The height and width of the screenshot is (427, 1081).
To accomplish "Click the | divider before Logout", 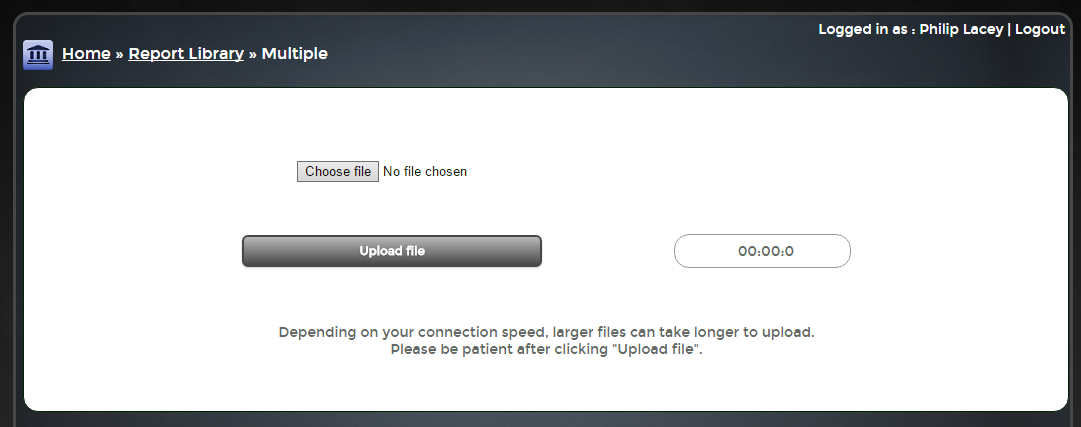I will (x=1010, y=30).
